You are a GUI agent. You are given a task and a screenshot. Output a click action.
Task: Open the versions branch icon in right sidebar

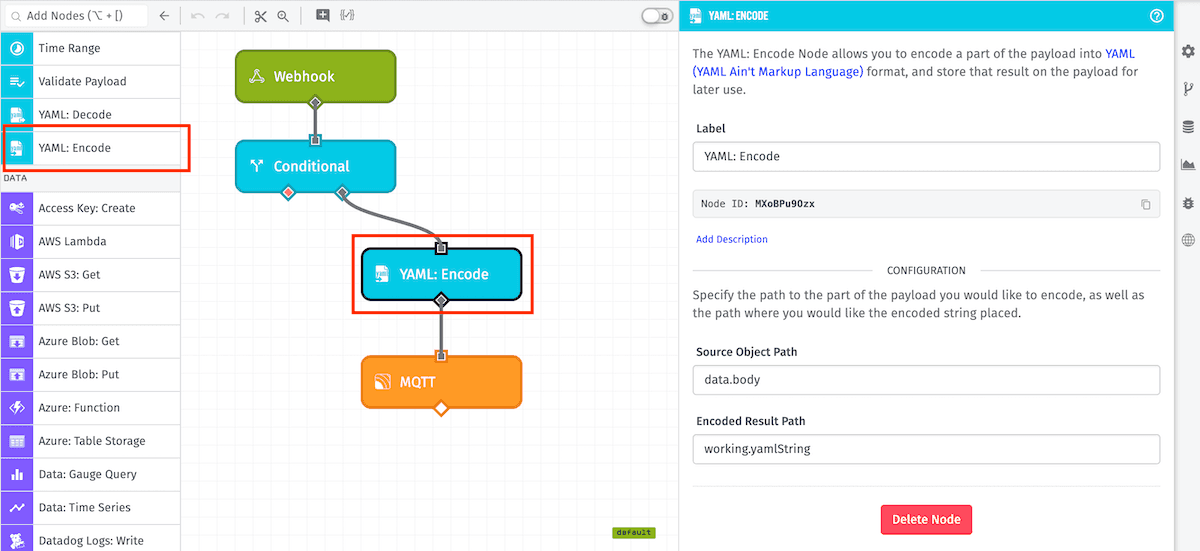click(1188, 89)
